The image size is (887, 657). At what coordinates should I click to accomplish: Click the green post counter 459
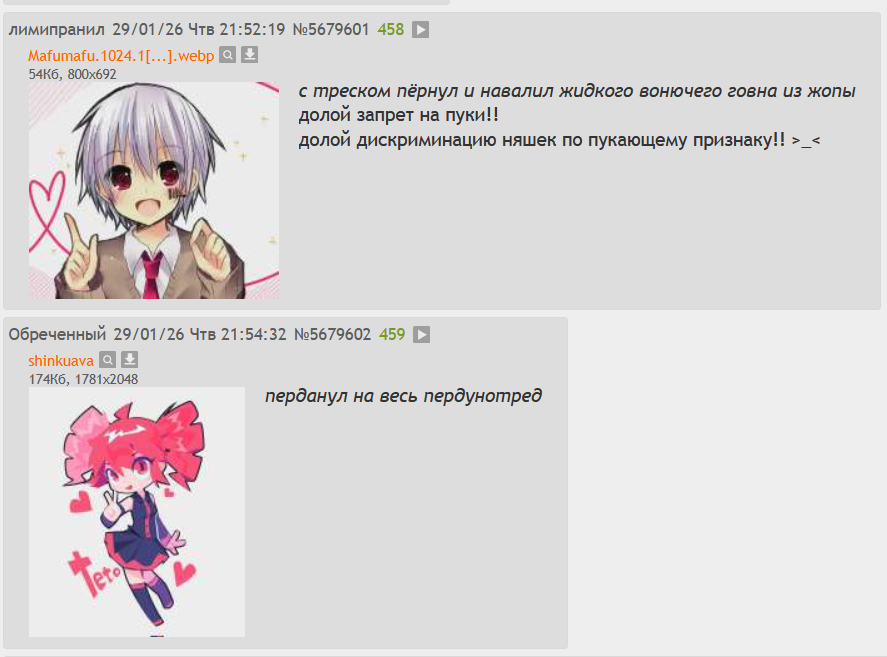click(392, 334)
